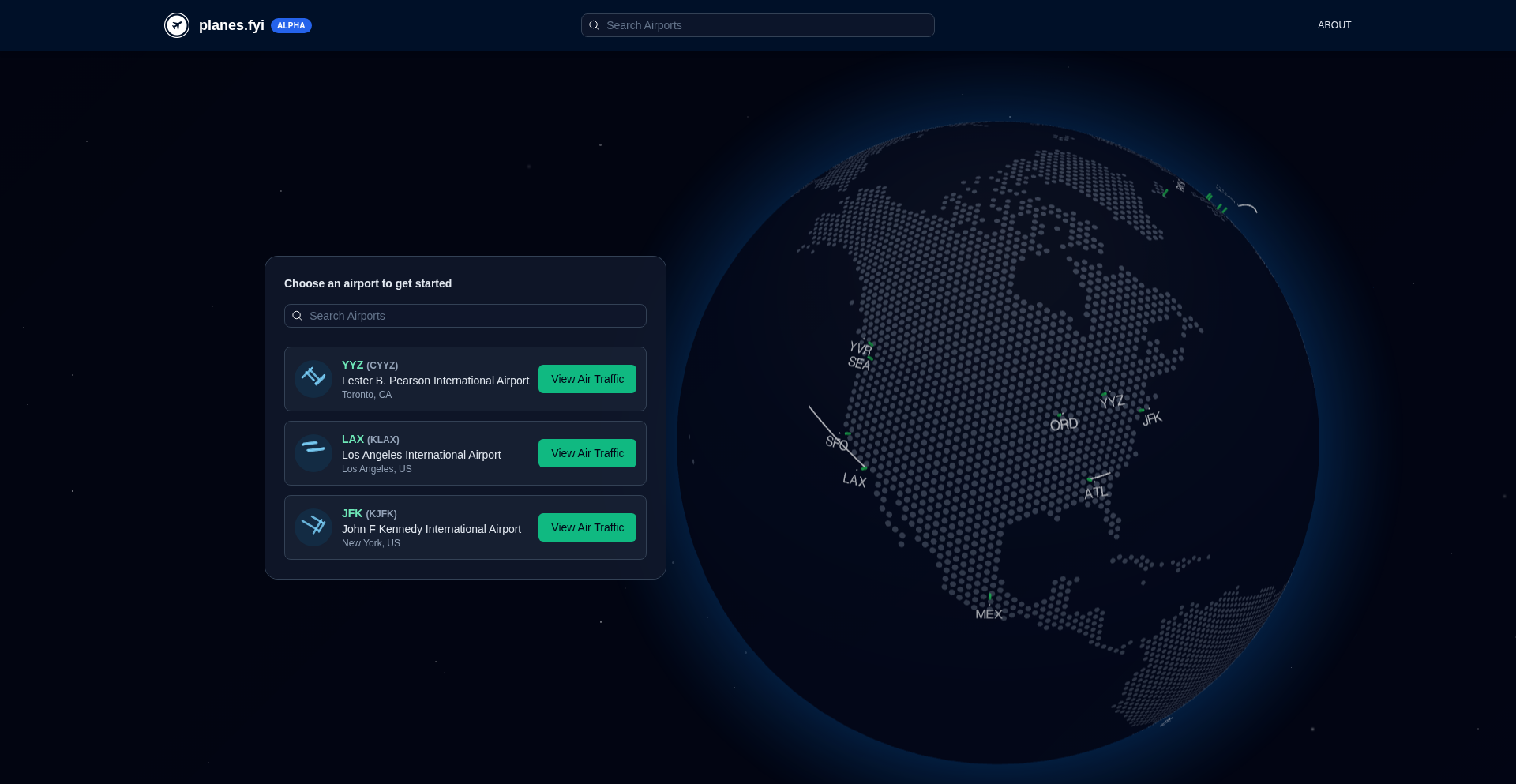Select the ATL marker on the globe
Screen dimensions: 1516x784
click(x=1095, y=492)
